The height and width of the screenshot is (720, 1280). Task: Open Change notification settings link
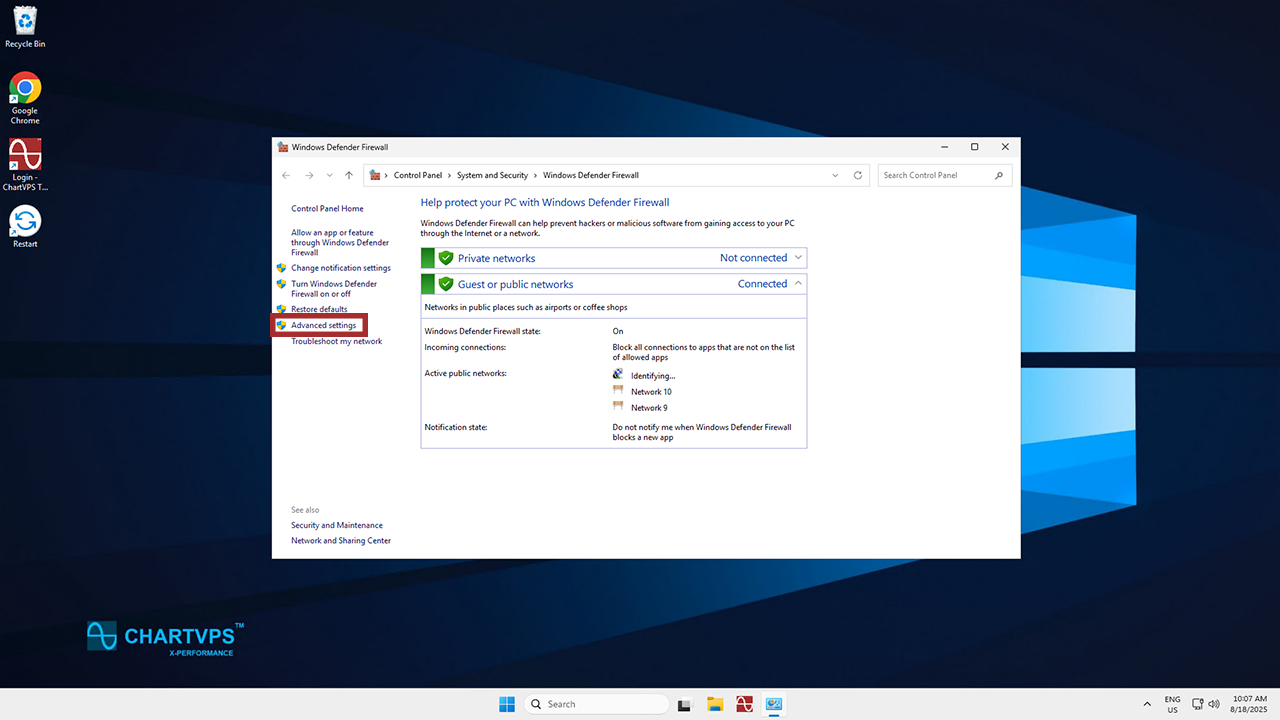tap(340, 268)
